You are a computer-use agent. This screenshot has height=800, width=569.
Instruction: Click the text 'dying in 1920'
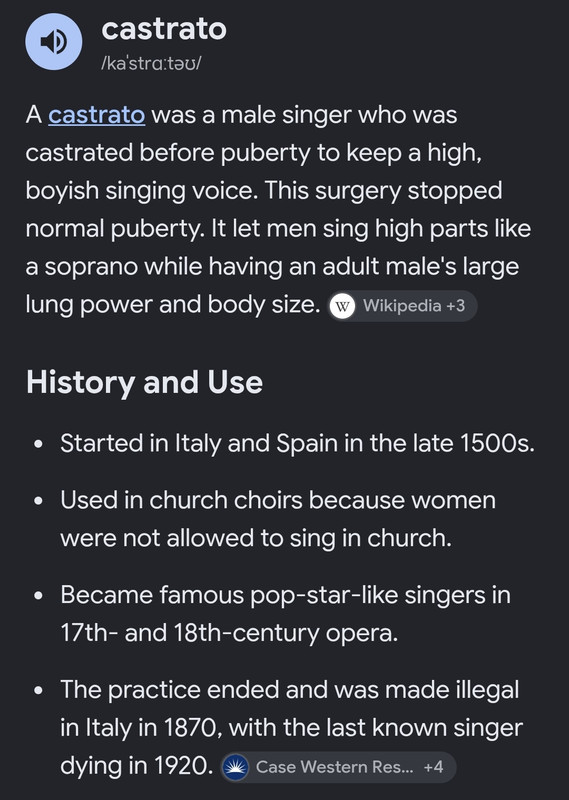pyautogui.click(x=136, y=765)
